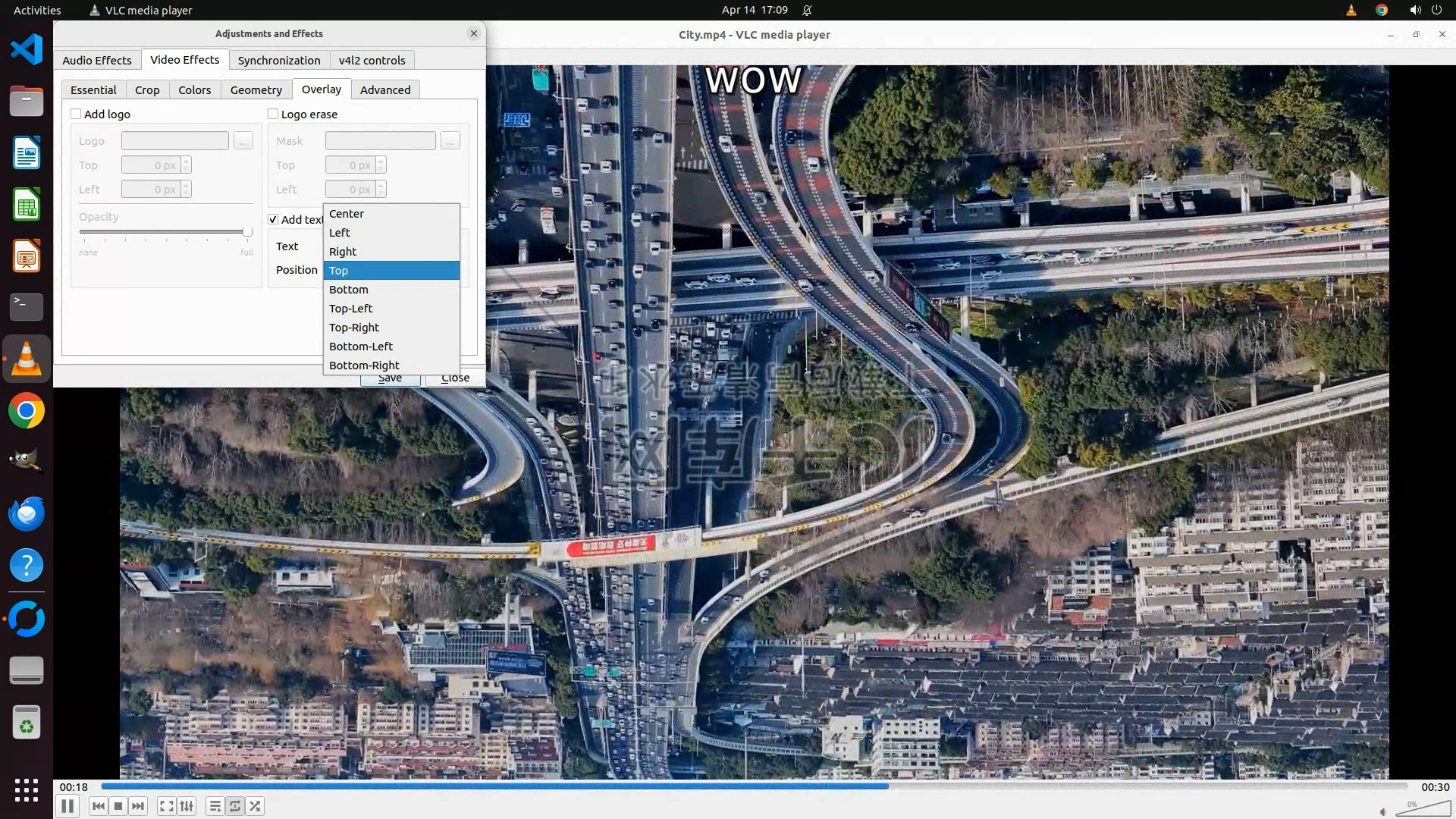Pick Top-Left position option
Viewport: 1456px width, 819px height.
click(x=350, y=309)
